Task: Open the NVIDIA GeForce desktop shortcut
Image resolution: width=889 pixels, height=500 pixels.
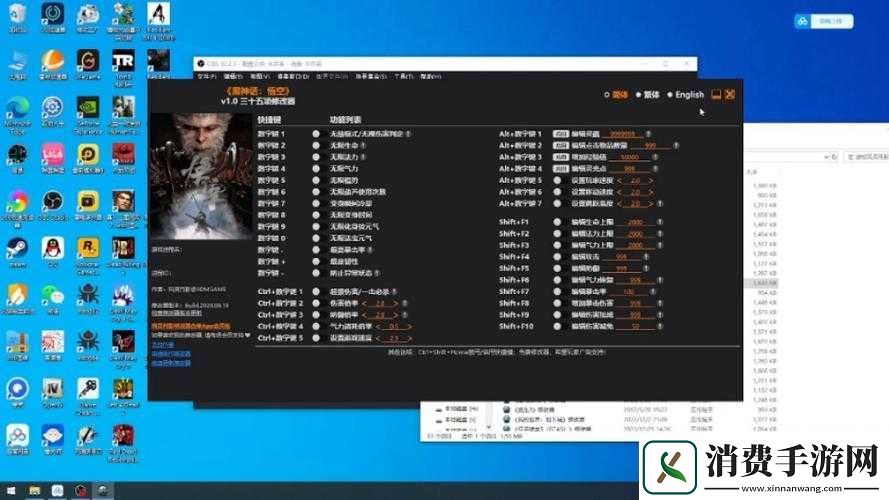Action: pyautogui.click(x=88, y=107)
